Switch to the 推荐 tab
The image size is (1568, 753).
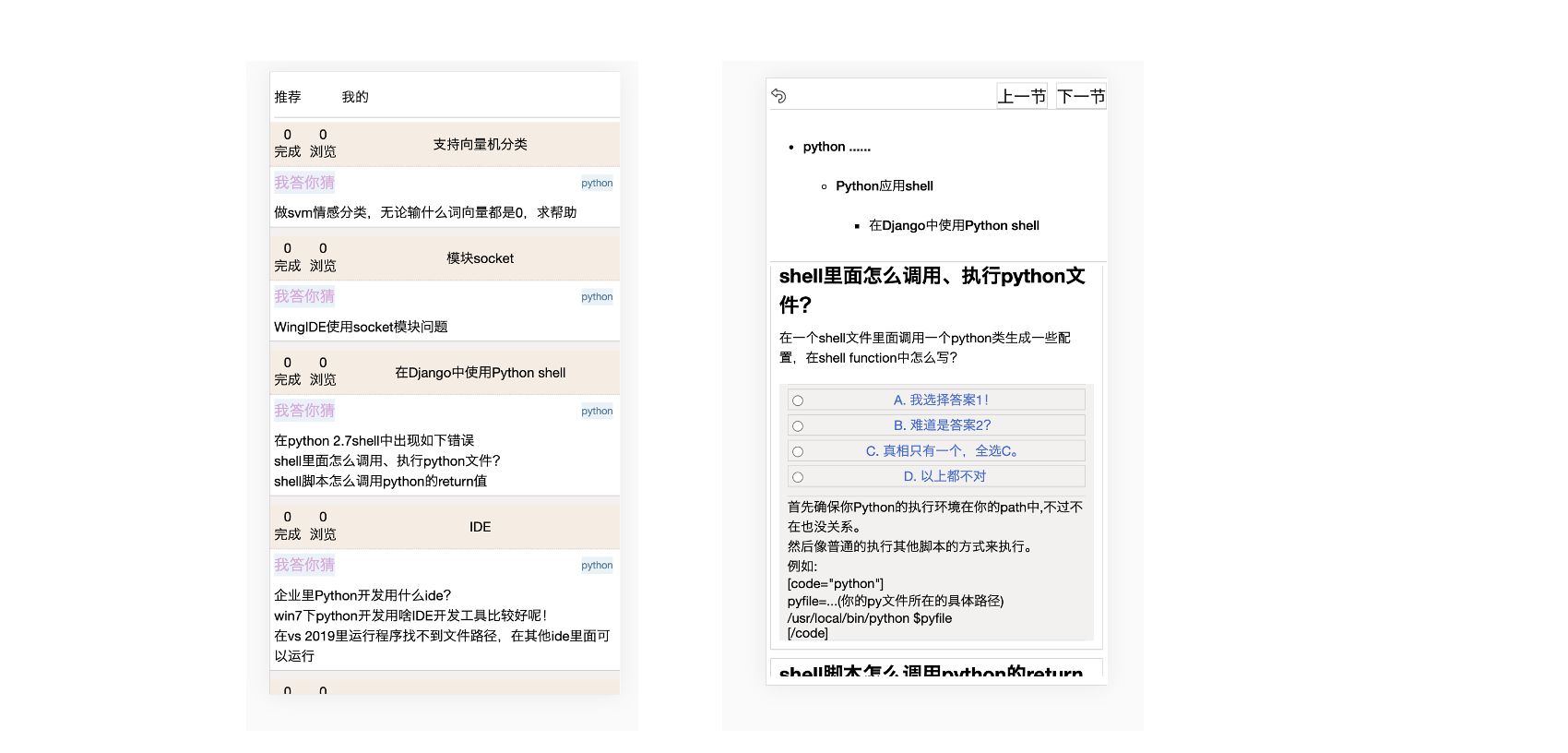pos(288,97)
